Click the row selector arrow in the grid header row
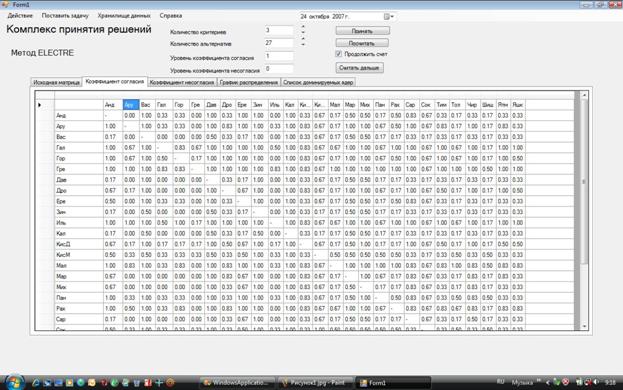The width and height of the screenshot is (623, 390). click(x=40, y=105)
